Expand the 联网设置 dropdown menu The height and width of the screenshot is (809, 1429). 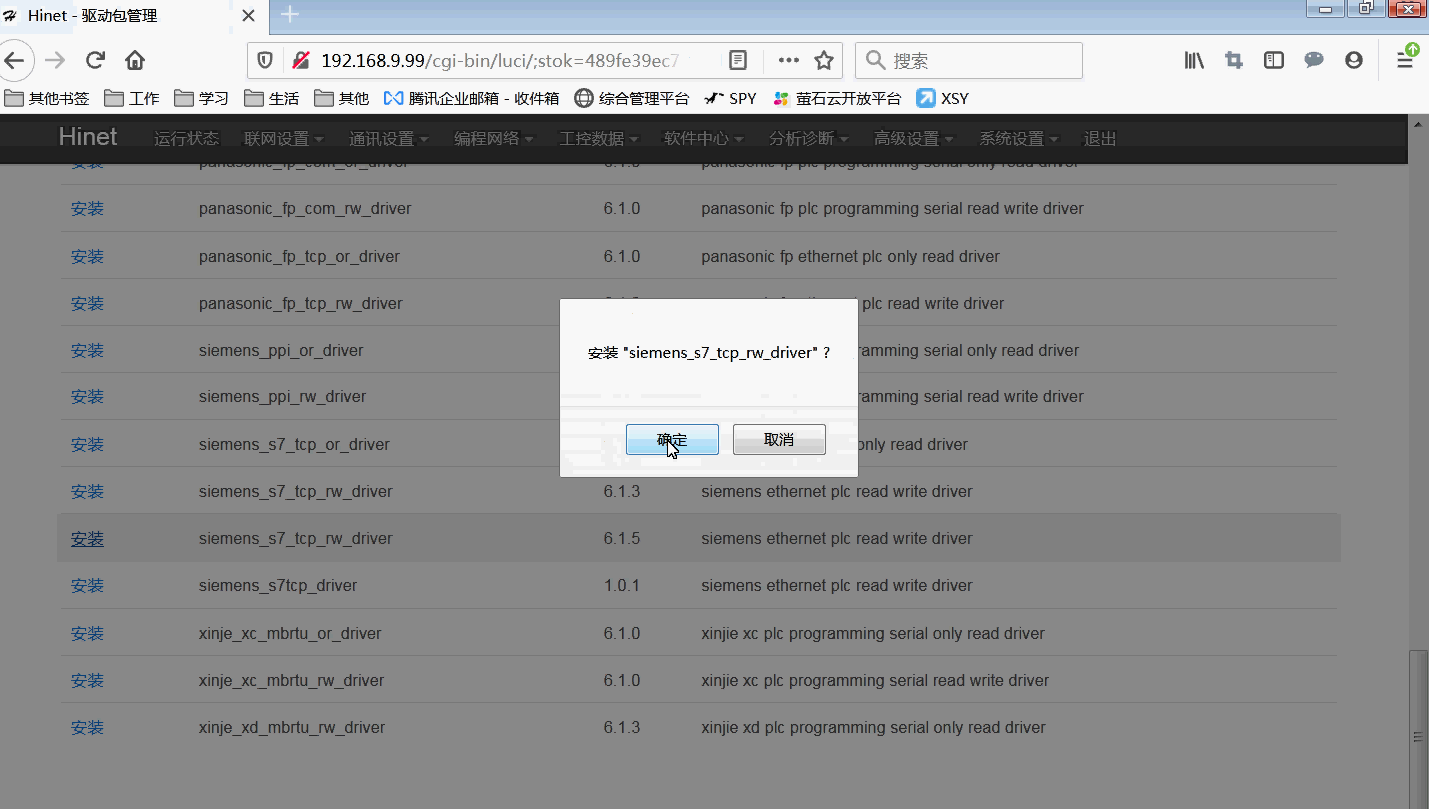[x=284, y=139]
